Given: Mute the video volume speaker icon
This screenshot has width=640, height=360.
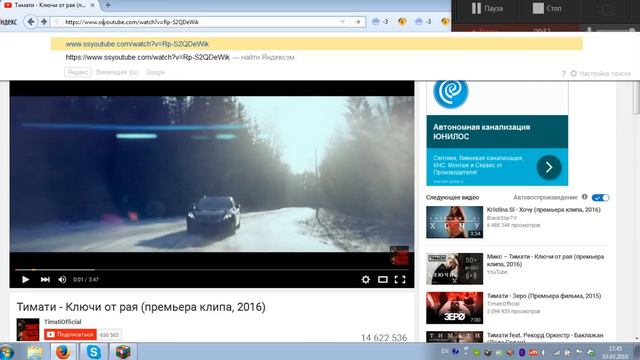Looking at the screenshot, I should coord(62,280).
